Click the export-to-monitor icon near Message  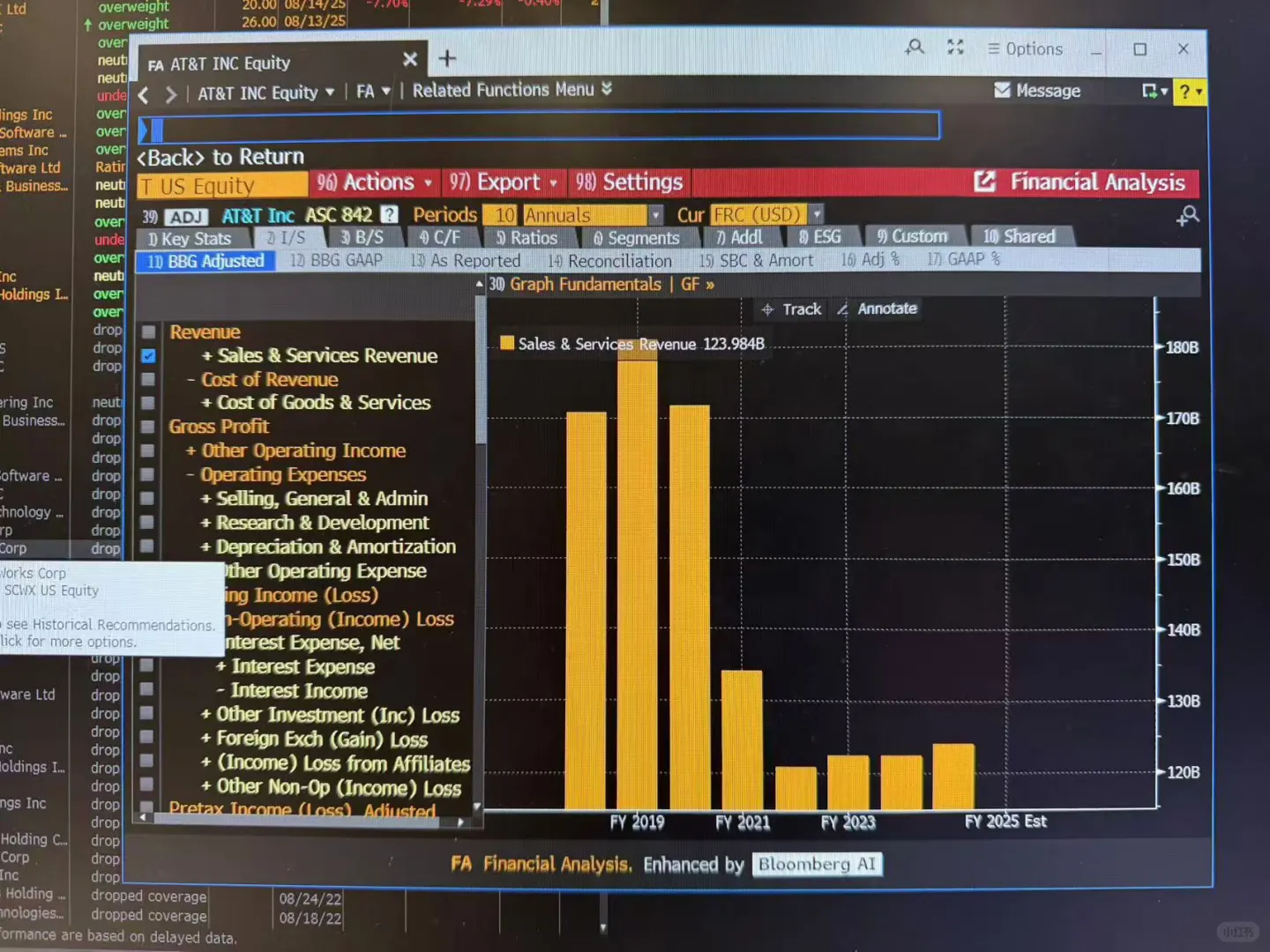1151,91
